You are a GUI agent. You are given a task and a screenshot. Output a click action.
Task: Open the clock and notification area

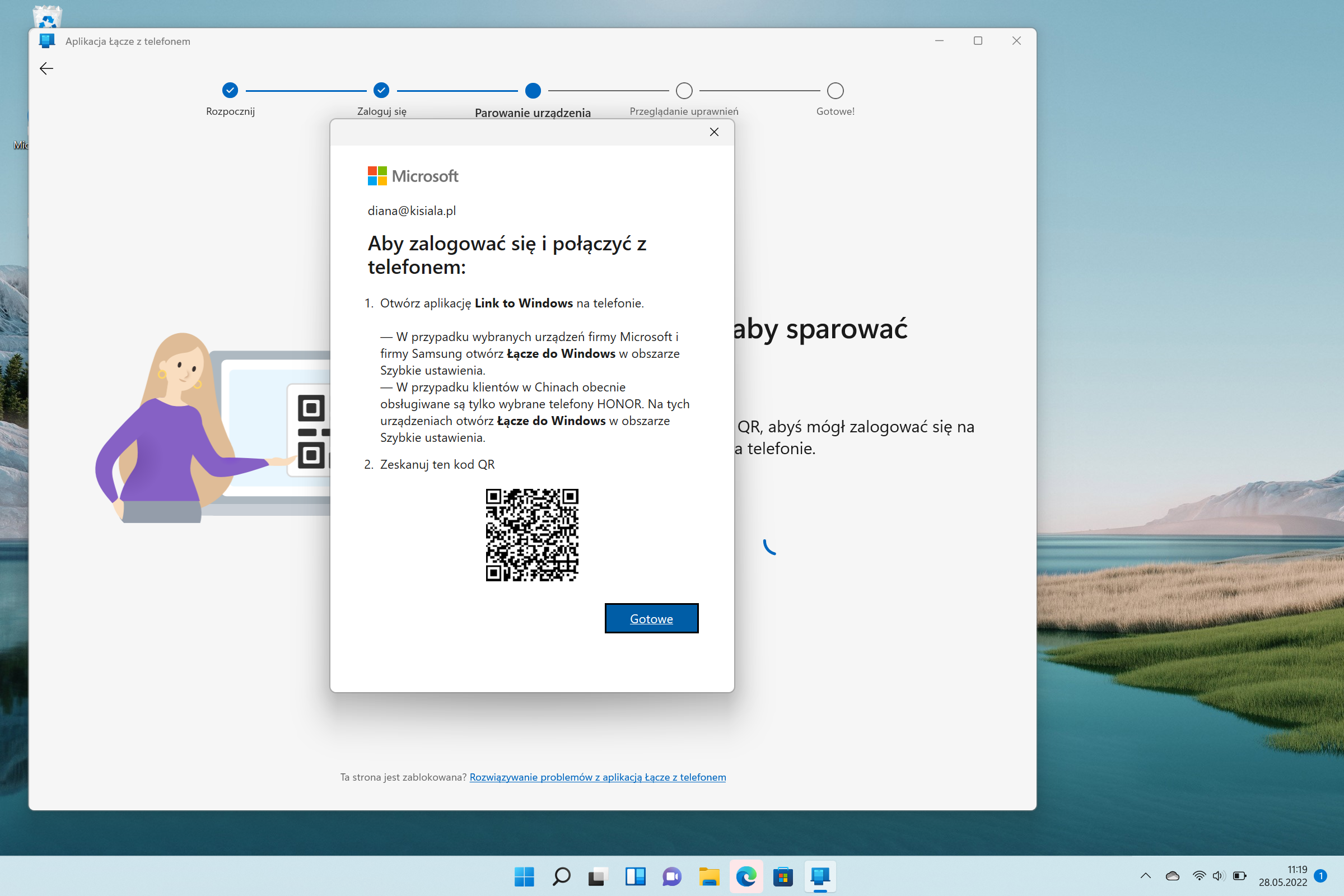[1282, 875]
